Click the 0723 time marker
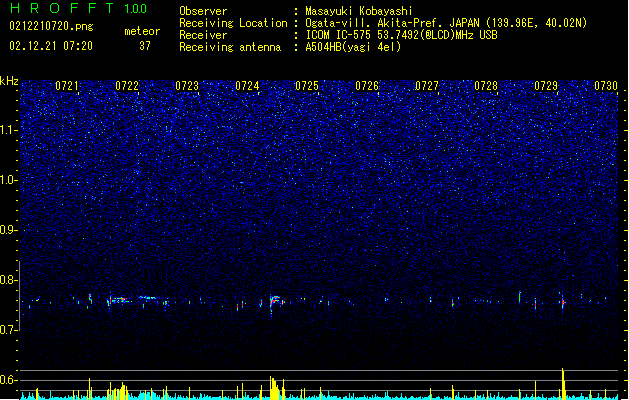The width and height of the screenshot is (629, 400). [187, 86]
